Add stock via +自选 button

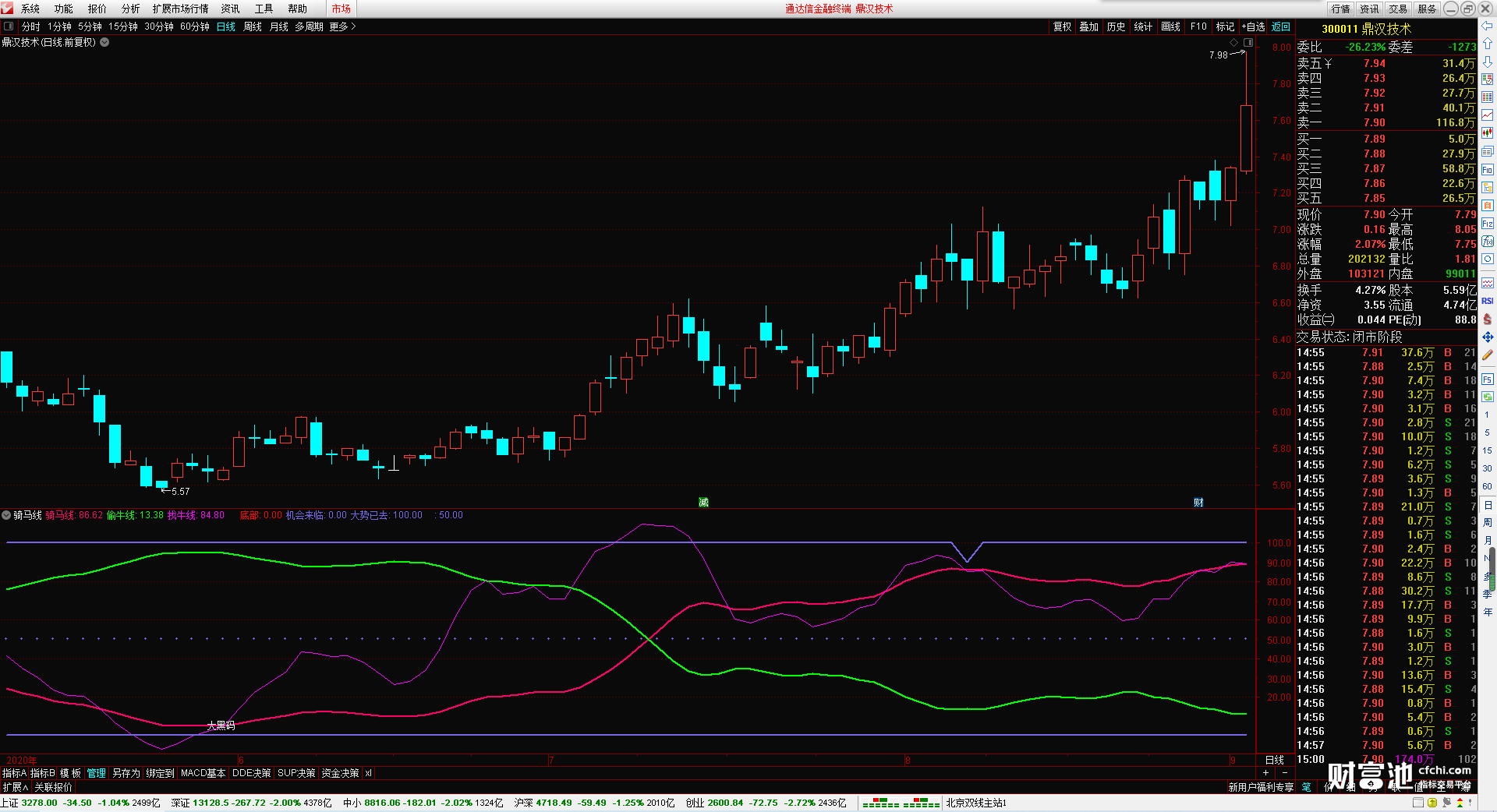pos(1253,26)
